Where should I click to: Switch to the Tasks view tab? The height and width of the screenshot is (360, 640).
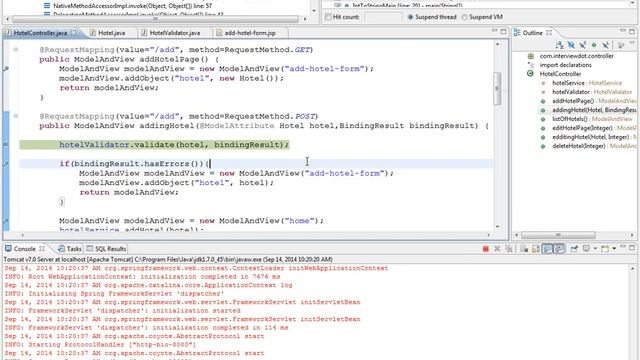[x=70, y=249]
